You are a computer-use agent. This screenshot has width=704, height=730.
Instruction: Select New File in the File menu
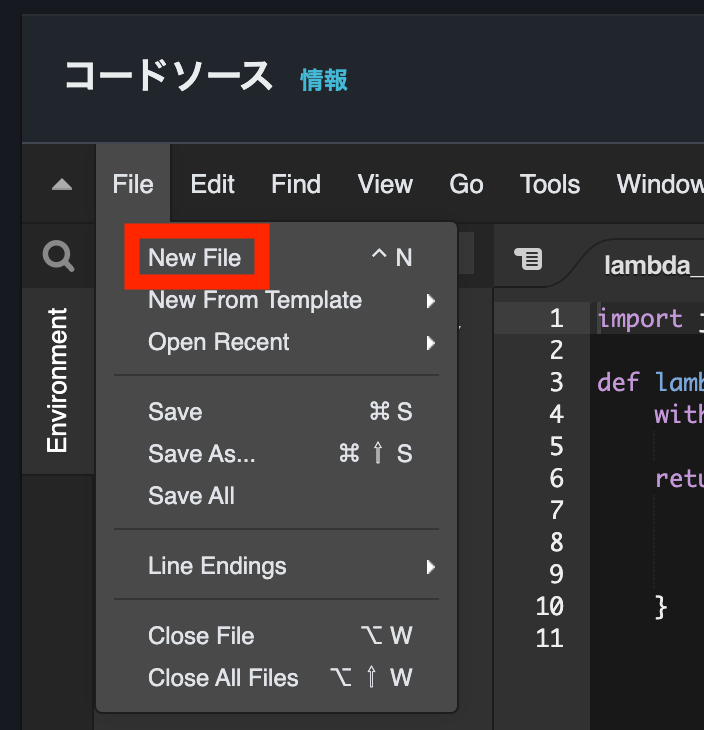tap(195, 258)
